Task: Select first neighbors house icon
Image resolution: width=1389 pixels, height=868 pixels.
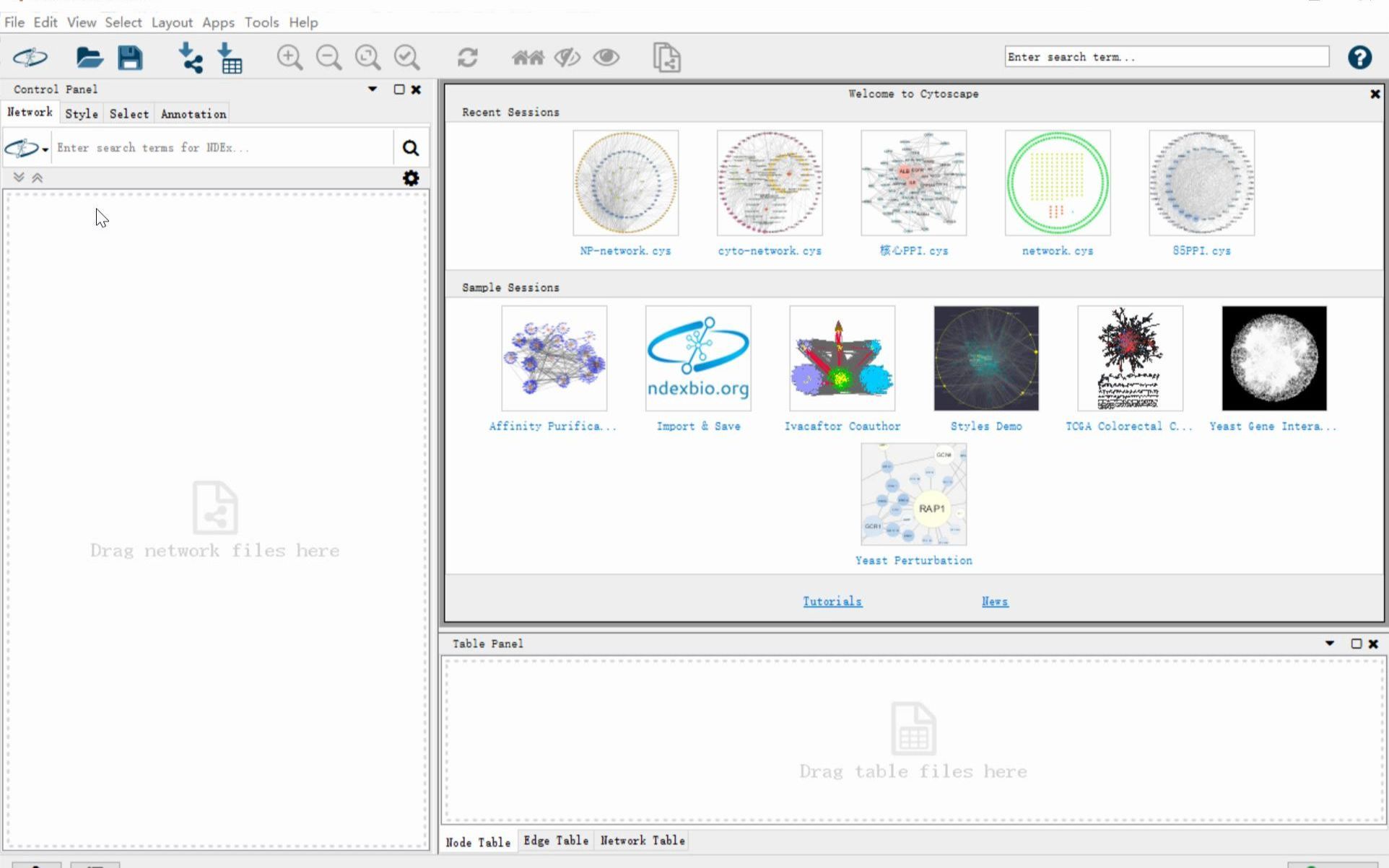Action: tap(528, 57)
